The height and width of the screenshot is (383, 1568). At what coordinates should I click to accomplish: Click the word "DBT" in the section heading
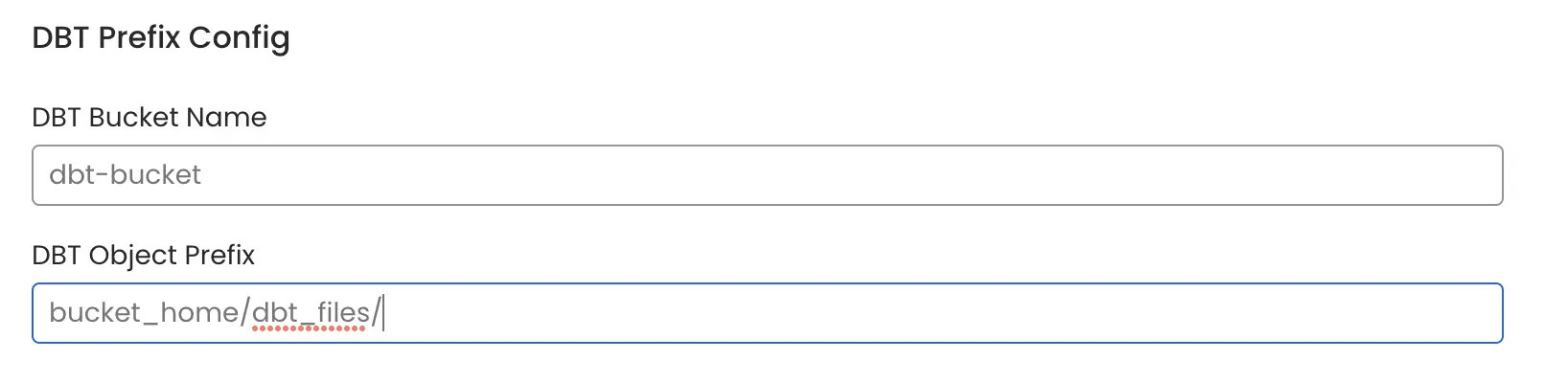tap(61, 37)
